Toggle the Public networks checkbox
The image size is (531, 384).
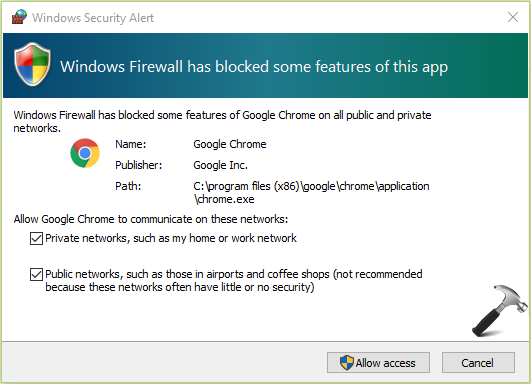coord(36,274)
